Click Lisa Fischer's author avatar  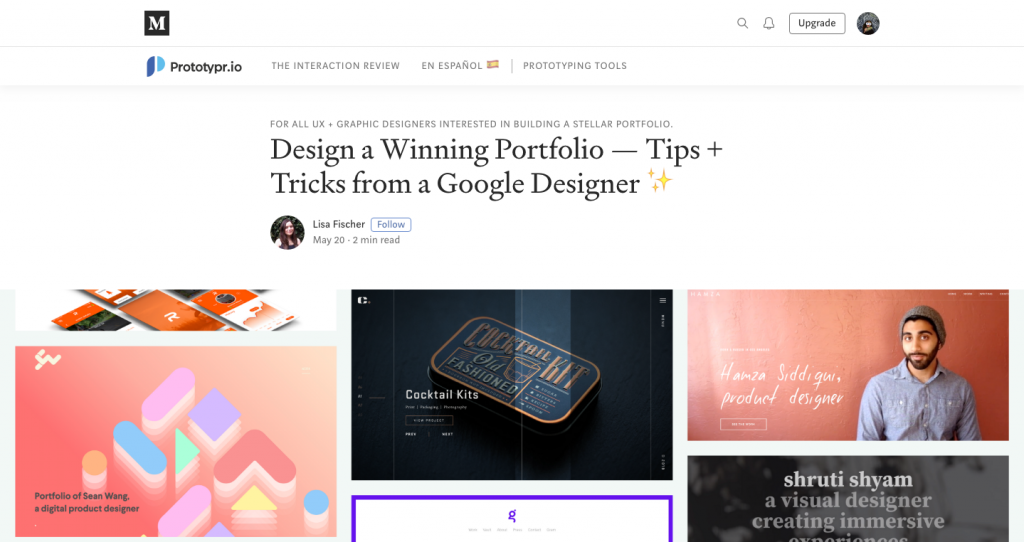pyautogui.click(x=287, y=232)
